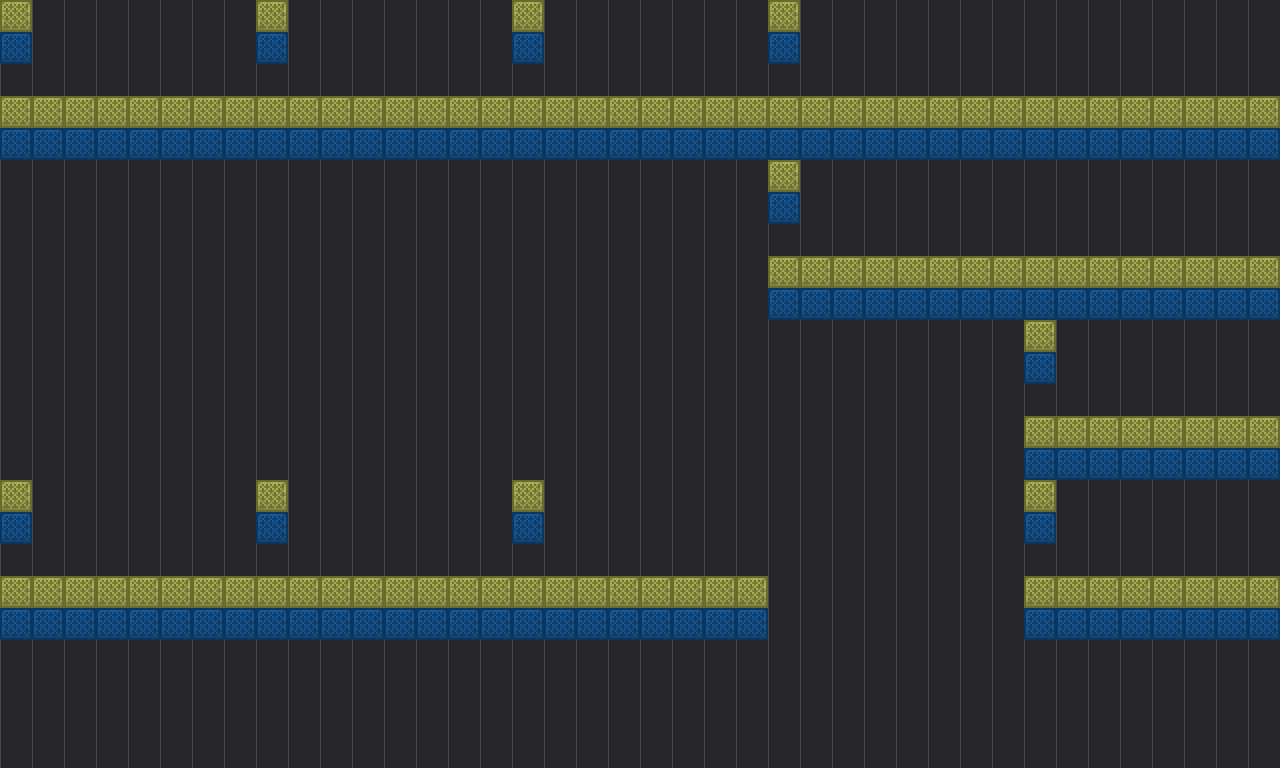
Task: Click the first olive block in the top row
Action: (16, 16)
